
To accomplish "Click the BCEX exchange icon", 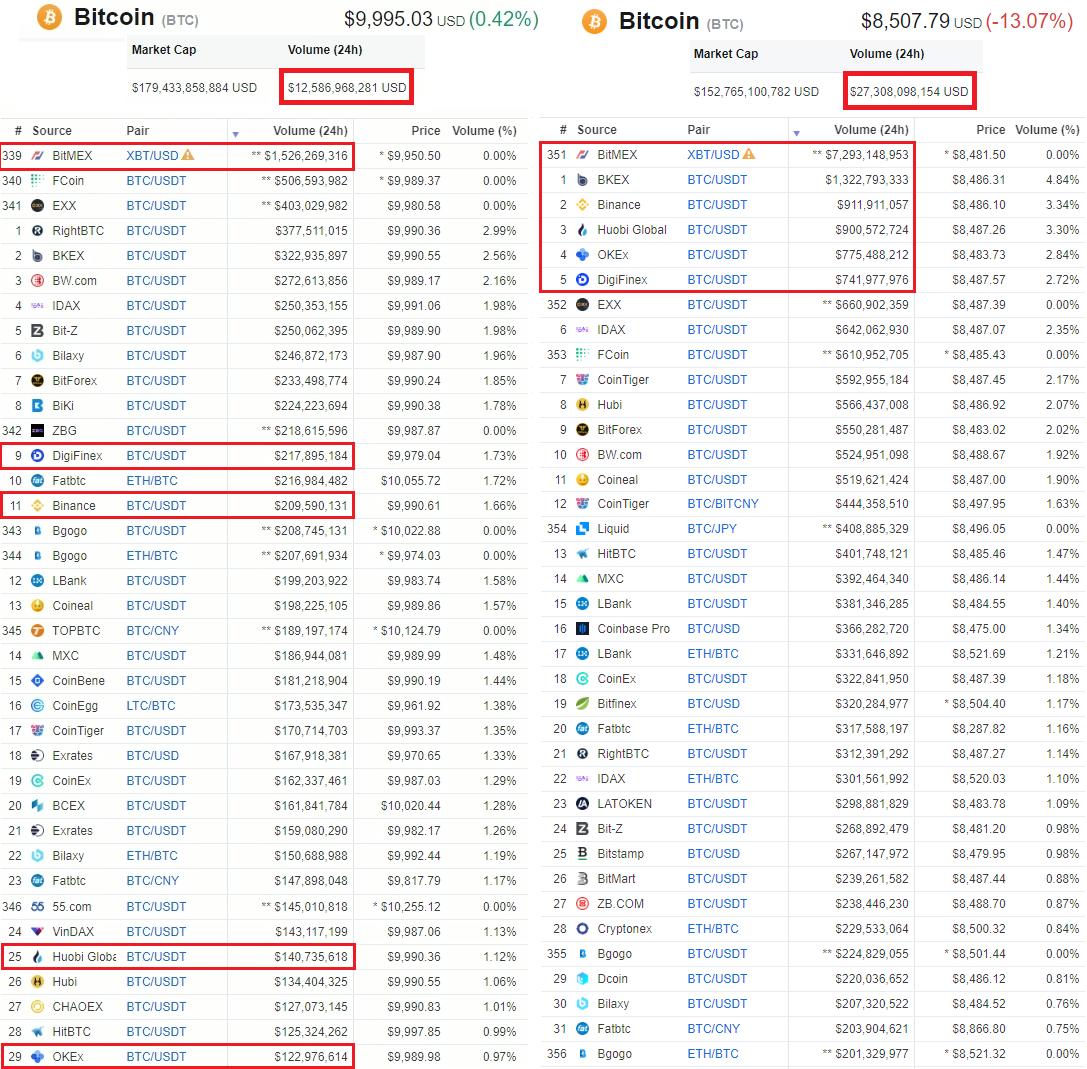I will tap(37, 806).
